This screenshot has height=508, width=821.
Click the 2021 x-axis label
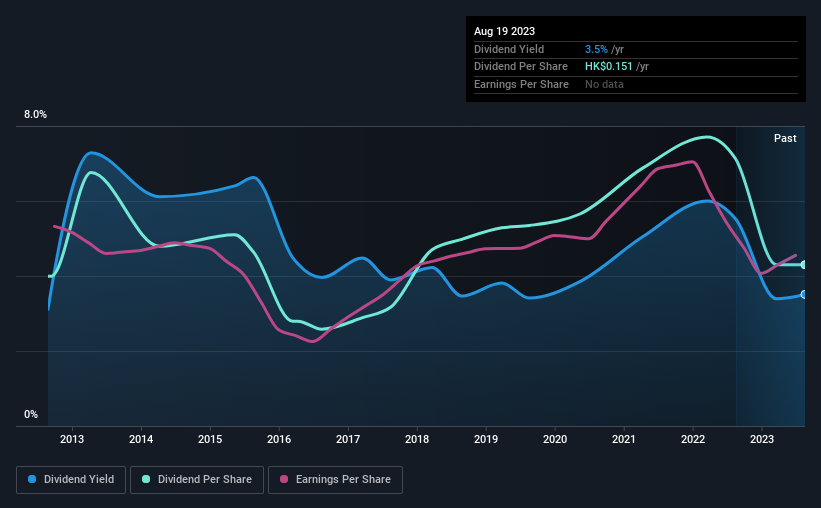point(624,439)
